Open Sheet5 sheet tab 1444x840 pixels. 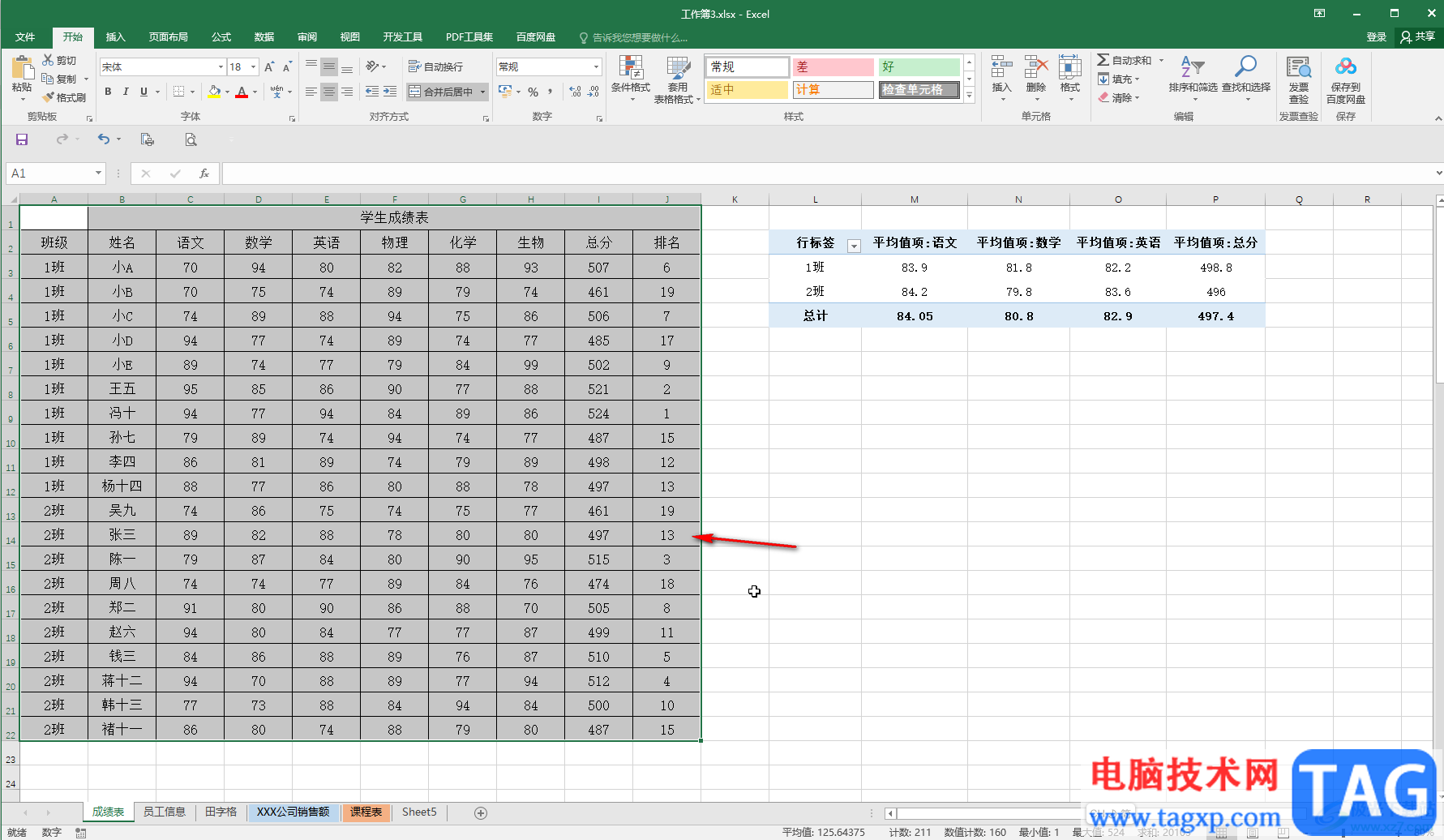(419, 812)
